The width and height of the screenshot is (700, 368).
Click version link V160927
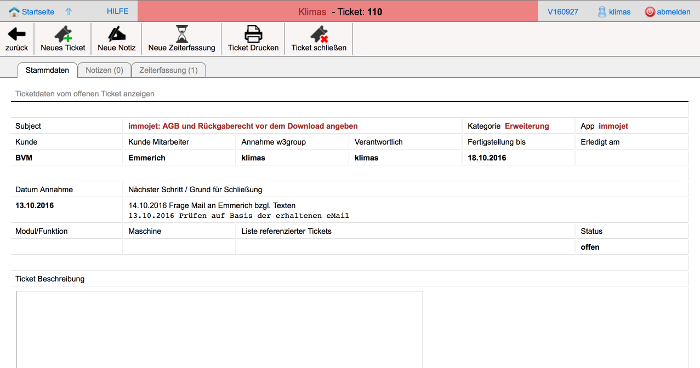click(562, 12)
